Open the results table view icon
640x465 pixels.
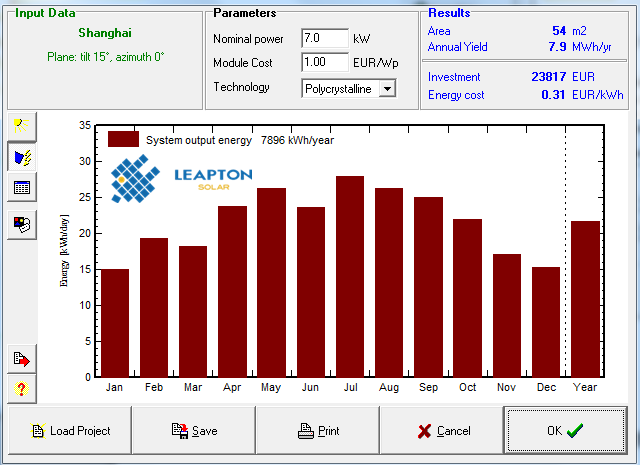[x=22, y=188]
